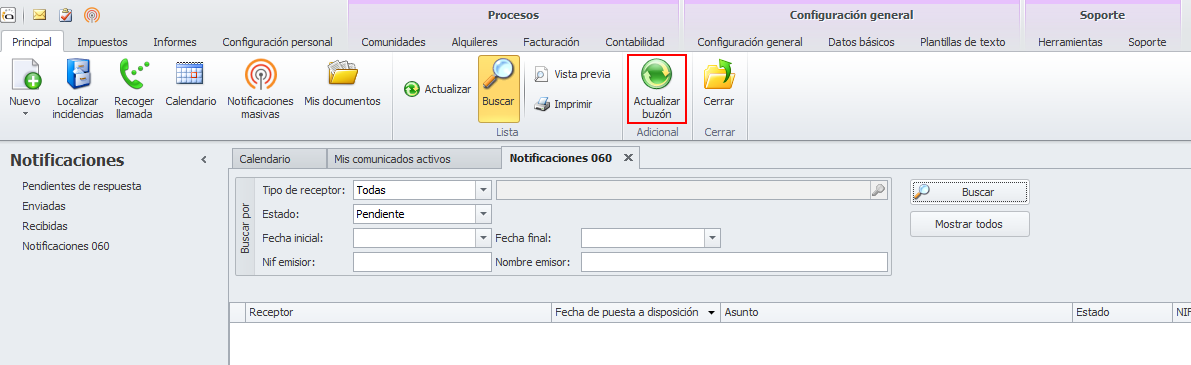
Task: Open the Fecha inicial date picker
Action: (484, 238)
